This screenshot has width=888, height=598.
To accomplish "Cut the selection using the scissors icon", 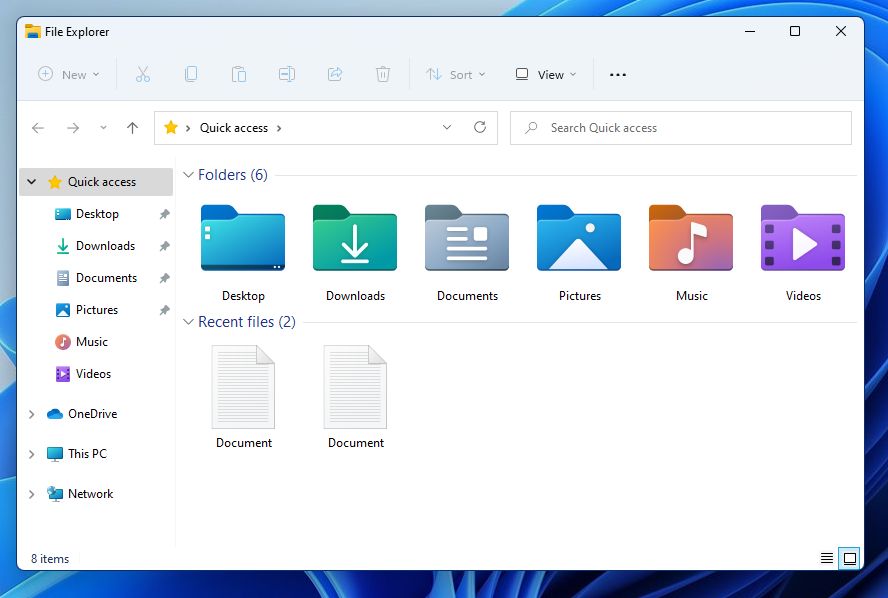I will tap(142, 74).
